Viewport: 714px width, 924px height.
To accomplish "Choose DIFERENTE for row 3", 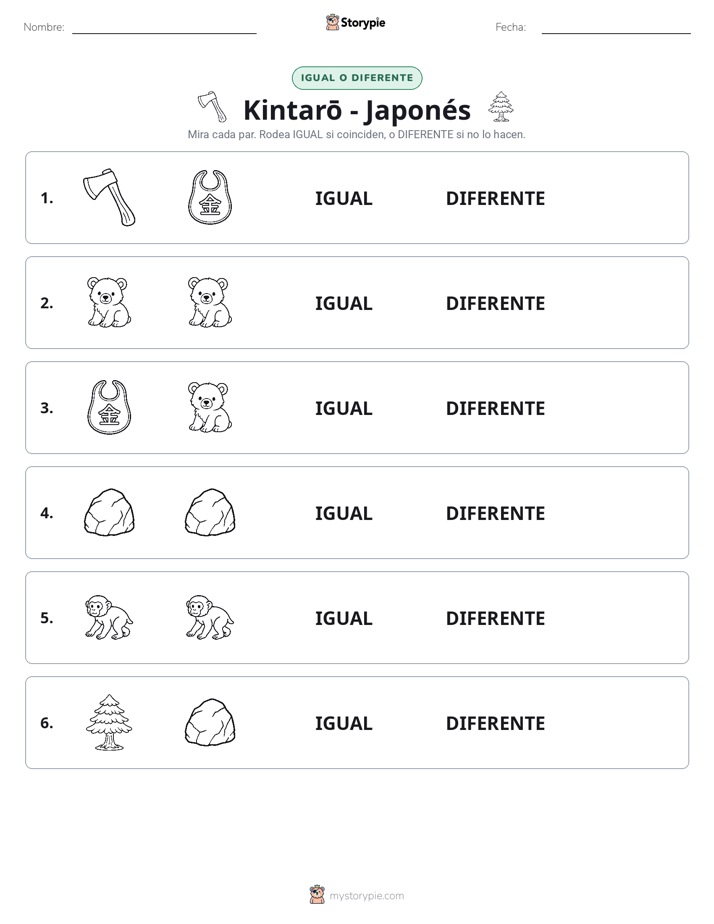I will [495, 408].
